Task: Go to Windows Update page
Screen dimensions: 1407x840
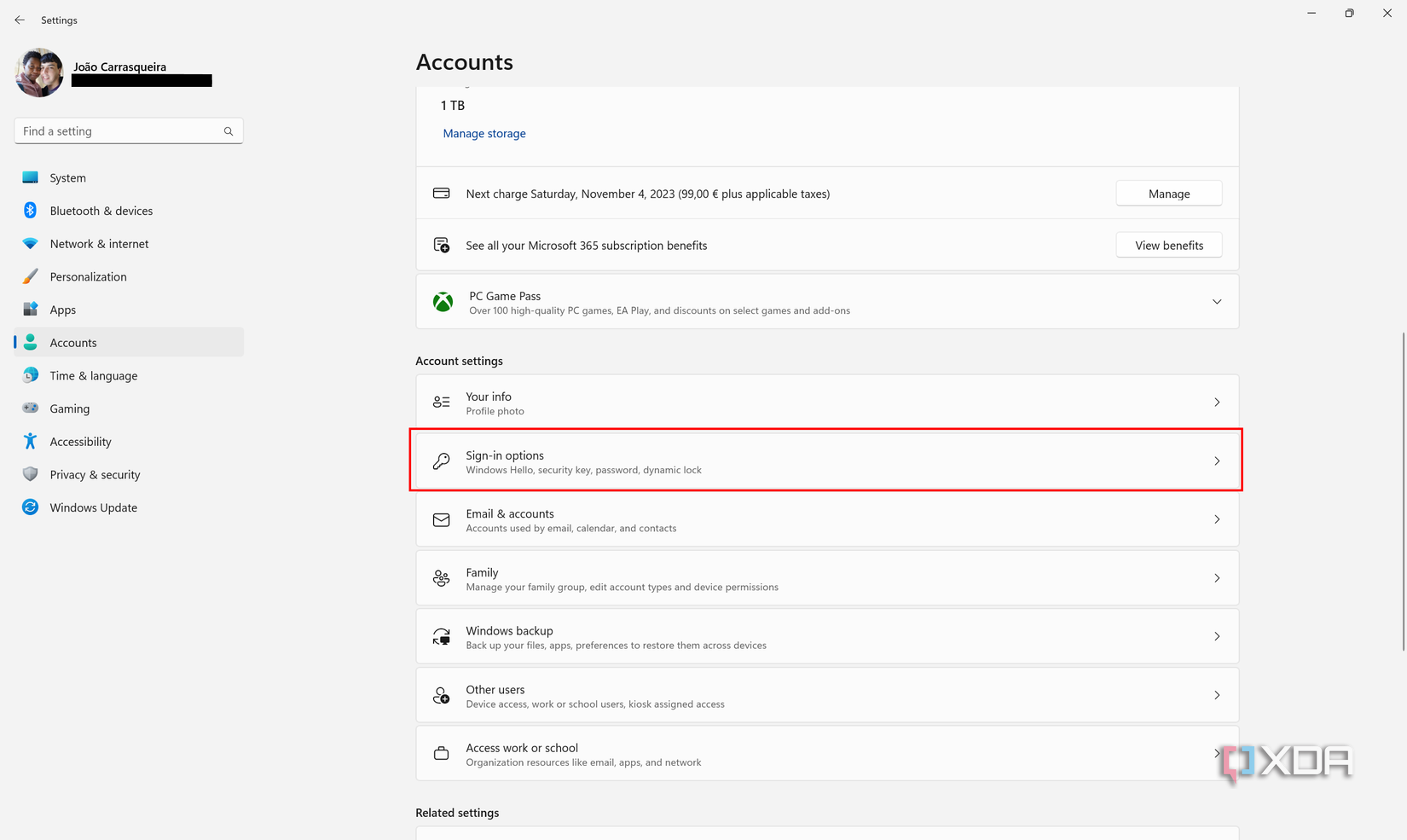Action: 129,507
